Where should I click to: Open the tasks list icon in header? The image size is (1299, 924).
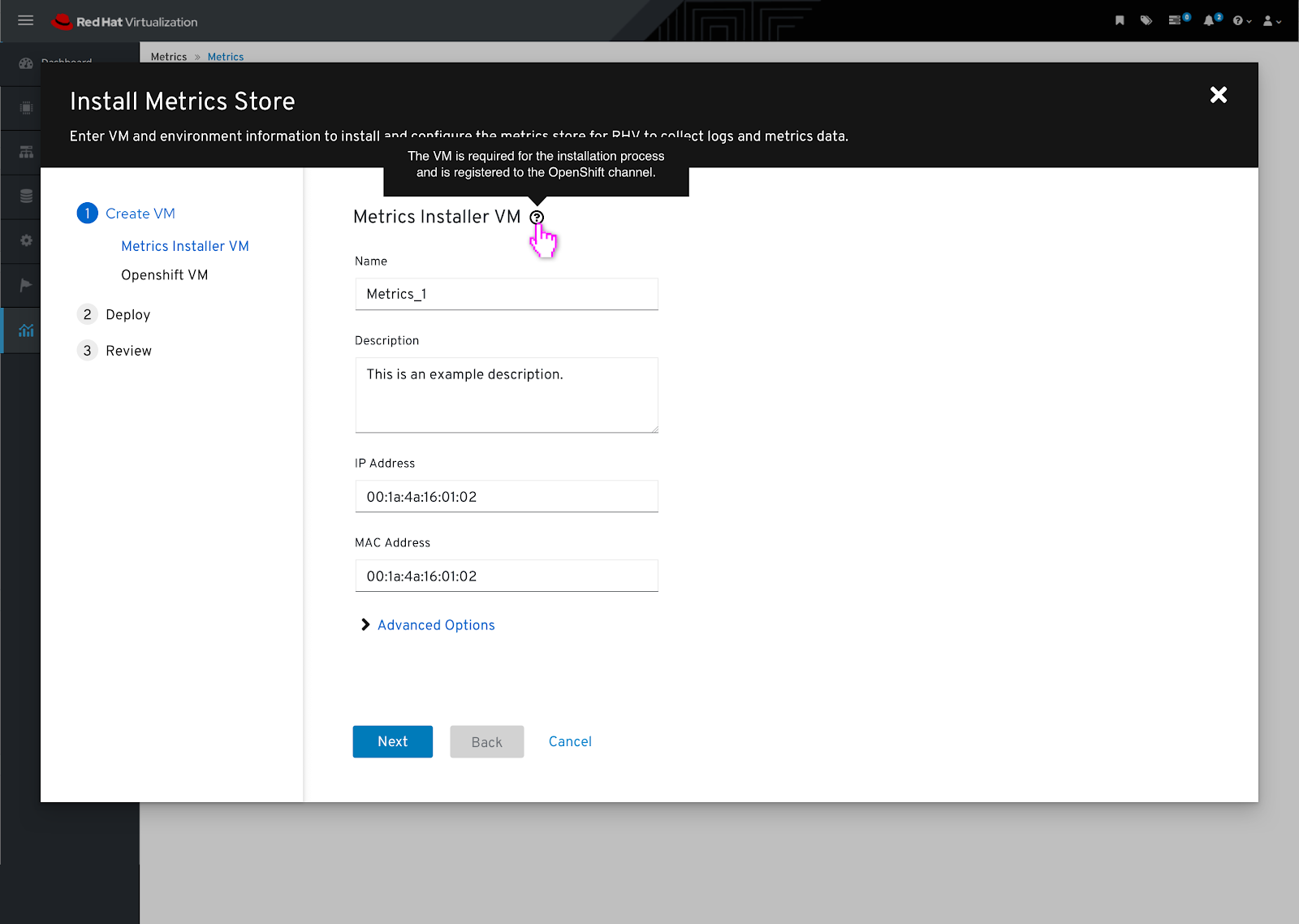1175,20
